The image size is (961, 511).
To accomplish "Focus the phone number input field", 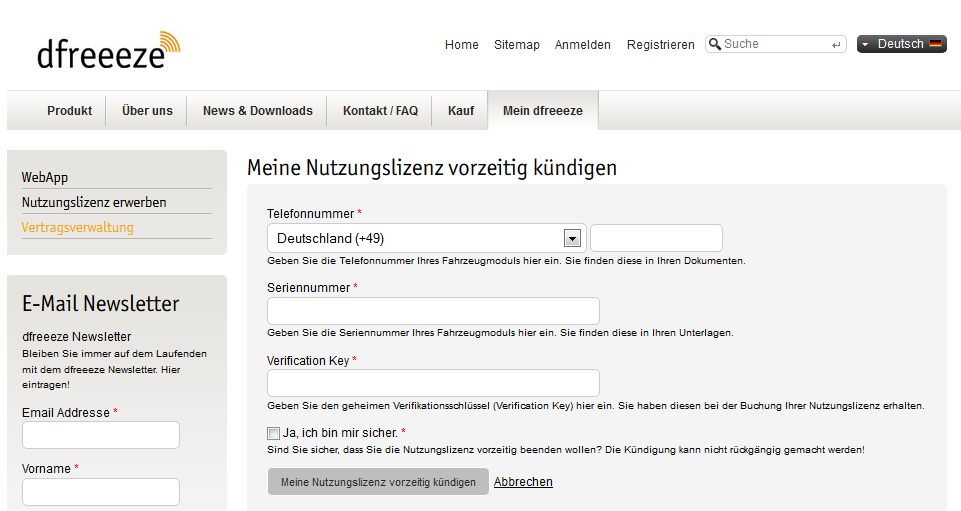I will click(x=656, y=238).
